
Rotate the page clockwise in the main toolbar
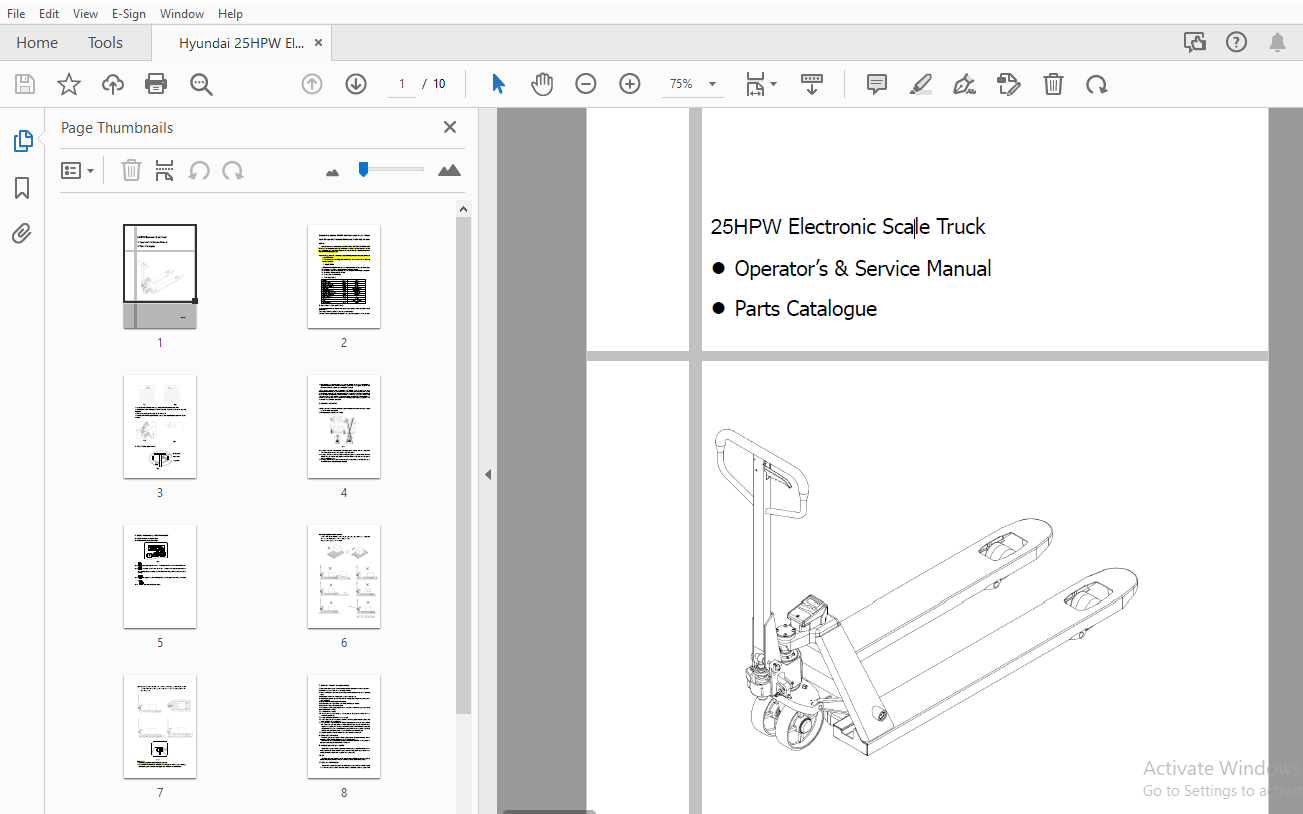pyautogui.click(x=1097, y=84)
